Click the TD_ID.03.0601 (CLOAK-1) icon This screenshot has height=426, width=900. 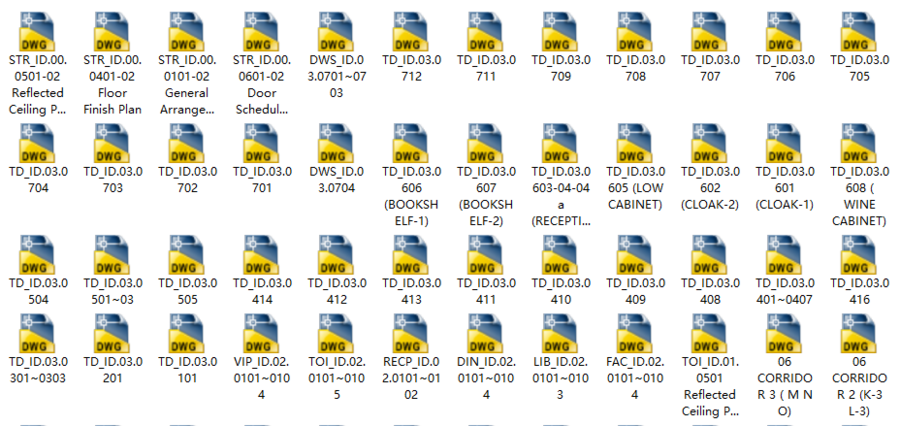[784, 144]
